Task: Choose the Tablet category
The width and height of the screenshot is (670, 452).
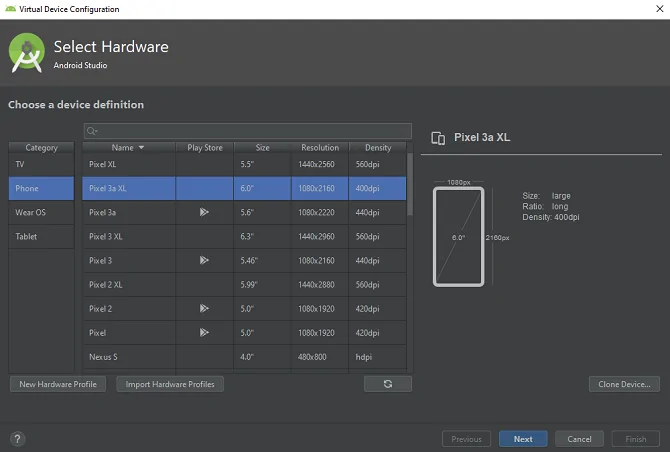Action: 41,237
